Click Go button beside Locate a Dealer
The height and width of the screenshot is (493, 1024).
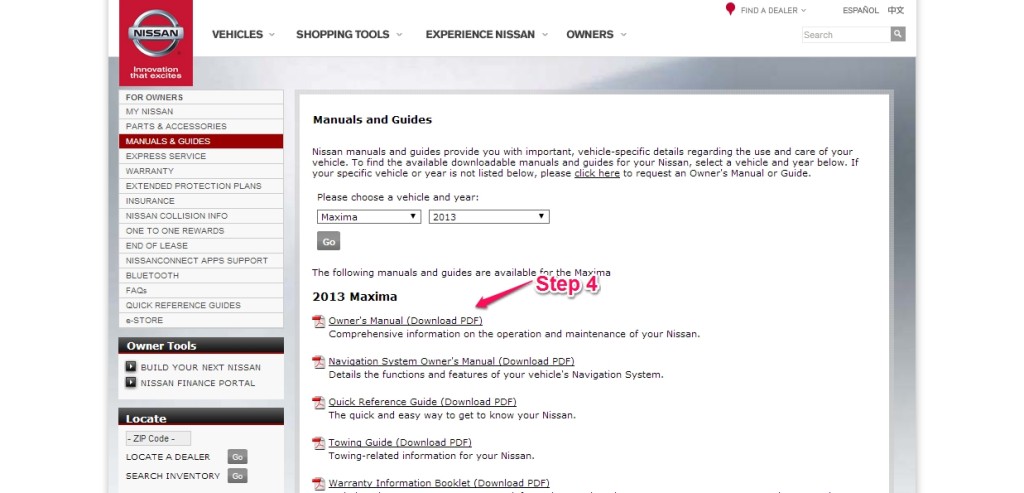pos(238,457)
